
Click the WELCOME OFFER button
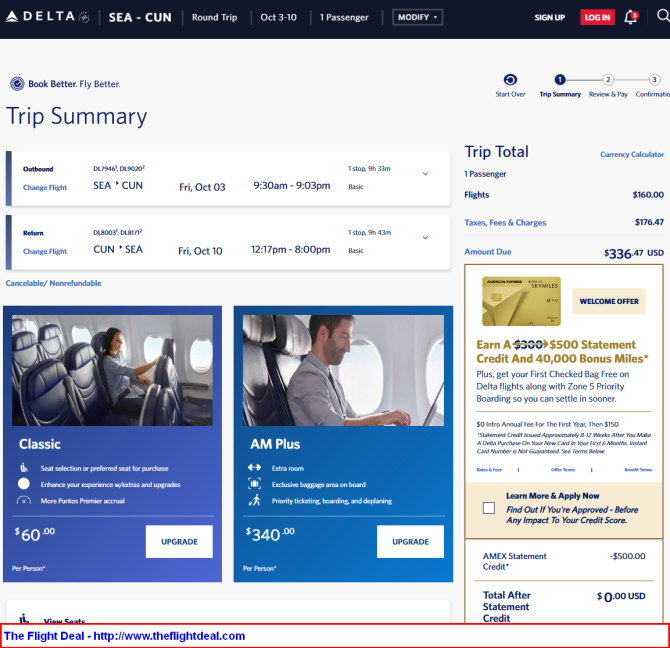(609, 301)
